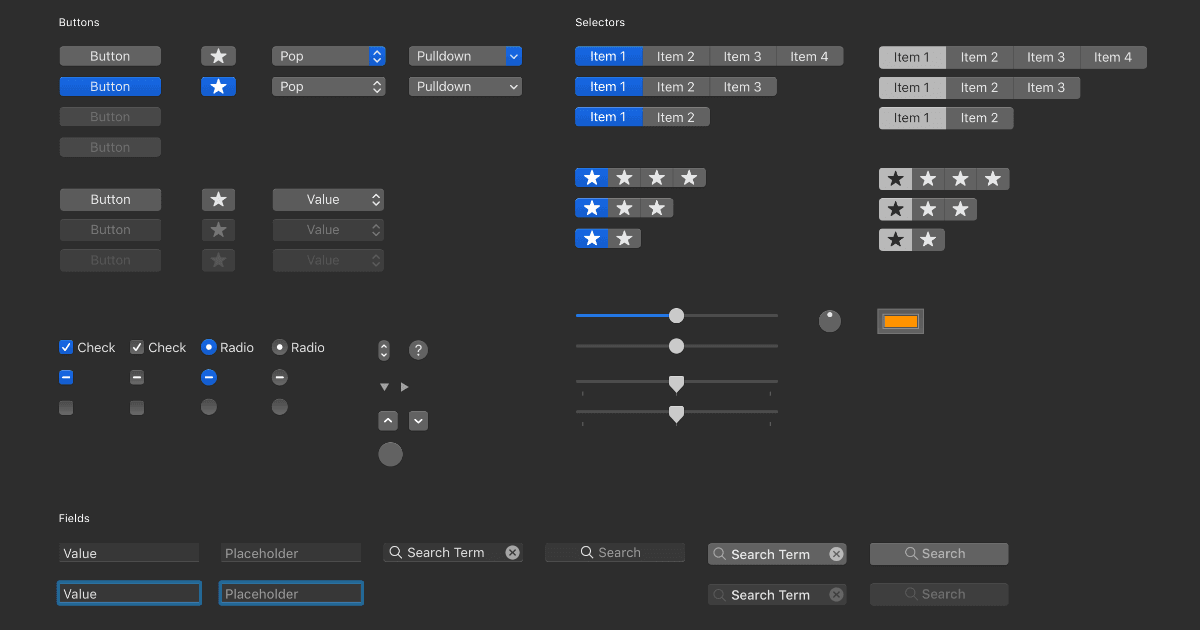Click the circular rotary knob dial
Screen dimensions: 1200x630
[830, 321]
